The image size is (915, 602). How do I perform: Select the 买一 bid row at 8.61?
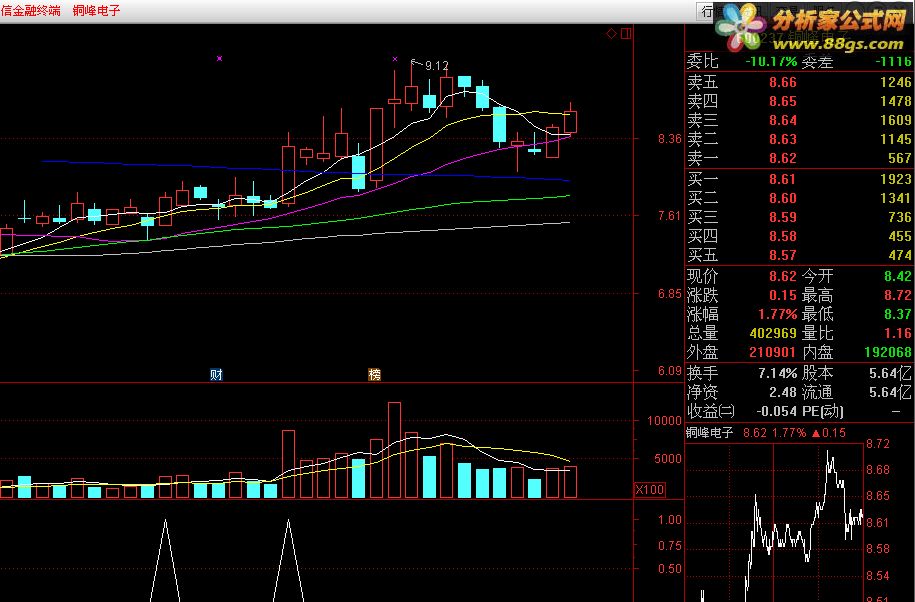799,179
